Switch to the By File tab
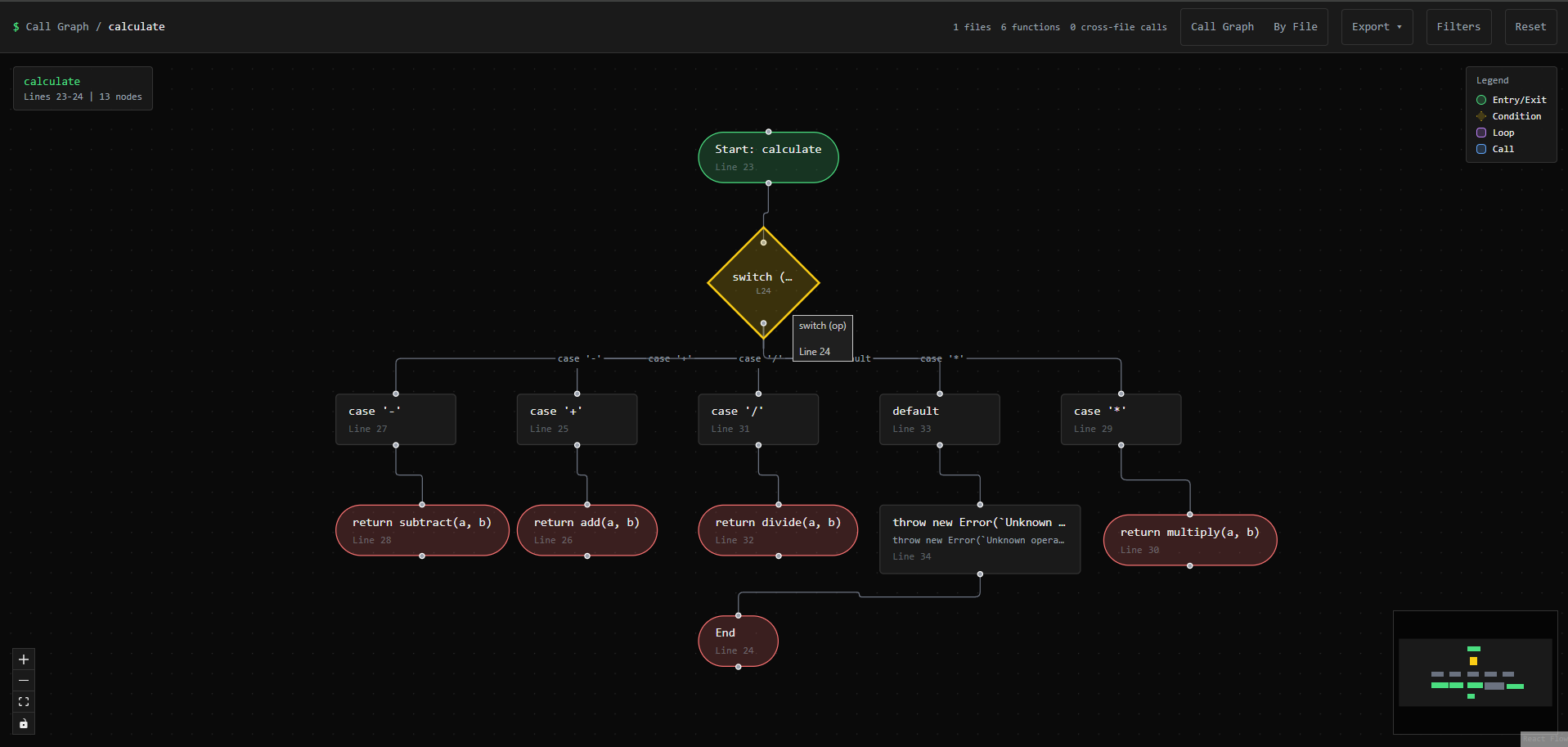 (x=1295, y=27)
